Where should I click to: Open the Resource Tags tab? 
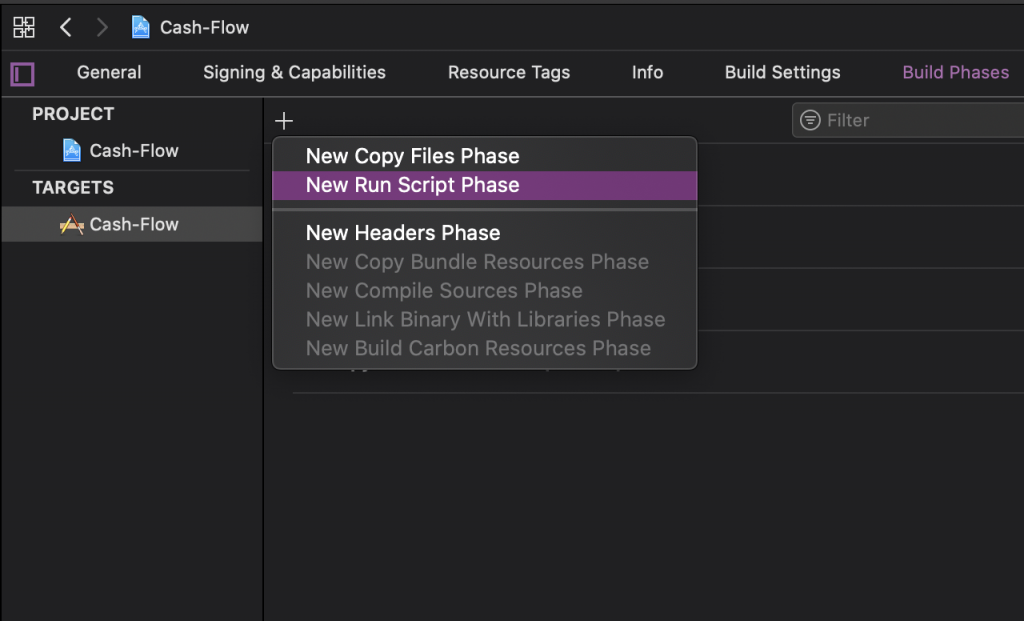[x=508, y=72]
